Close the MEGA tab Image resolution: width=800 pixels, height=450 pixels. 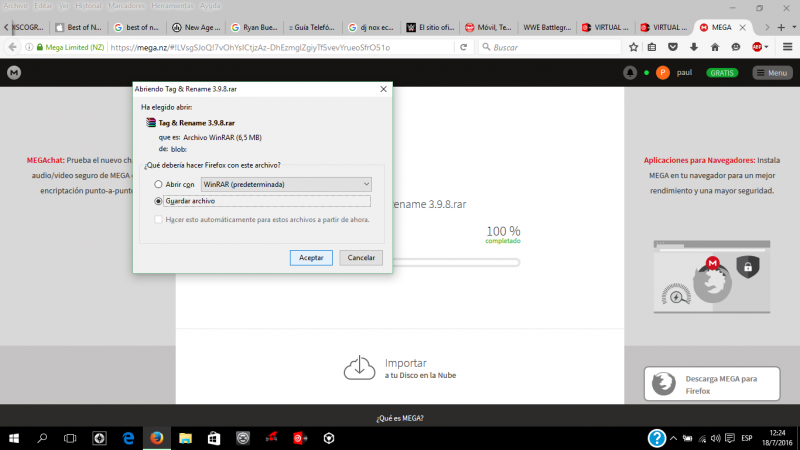(743, 28)
